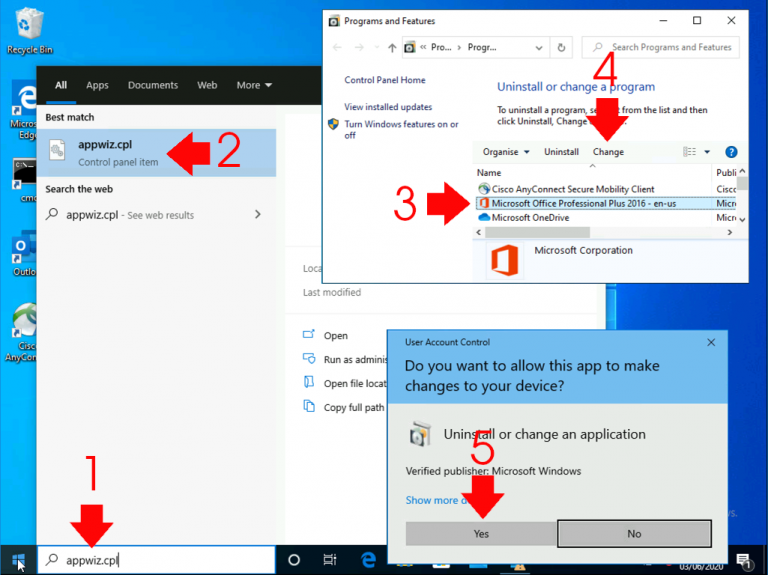Select the Web search tab
This screenshot has width=768, height=575.
coord(207,85)
